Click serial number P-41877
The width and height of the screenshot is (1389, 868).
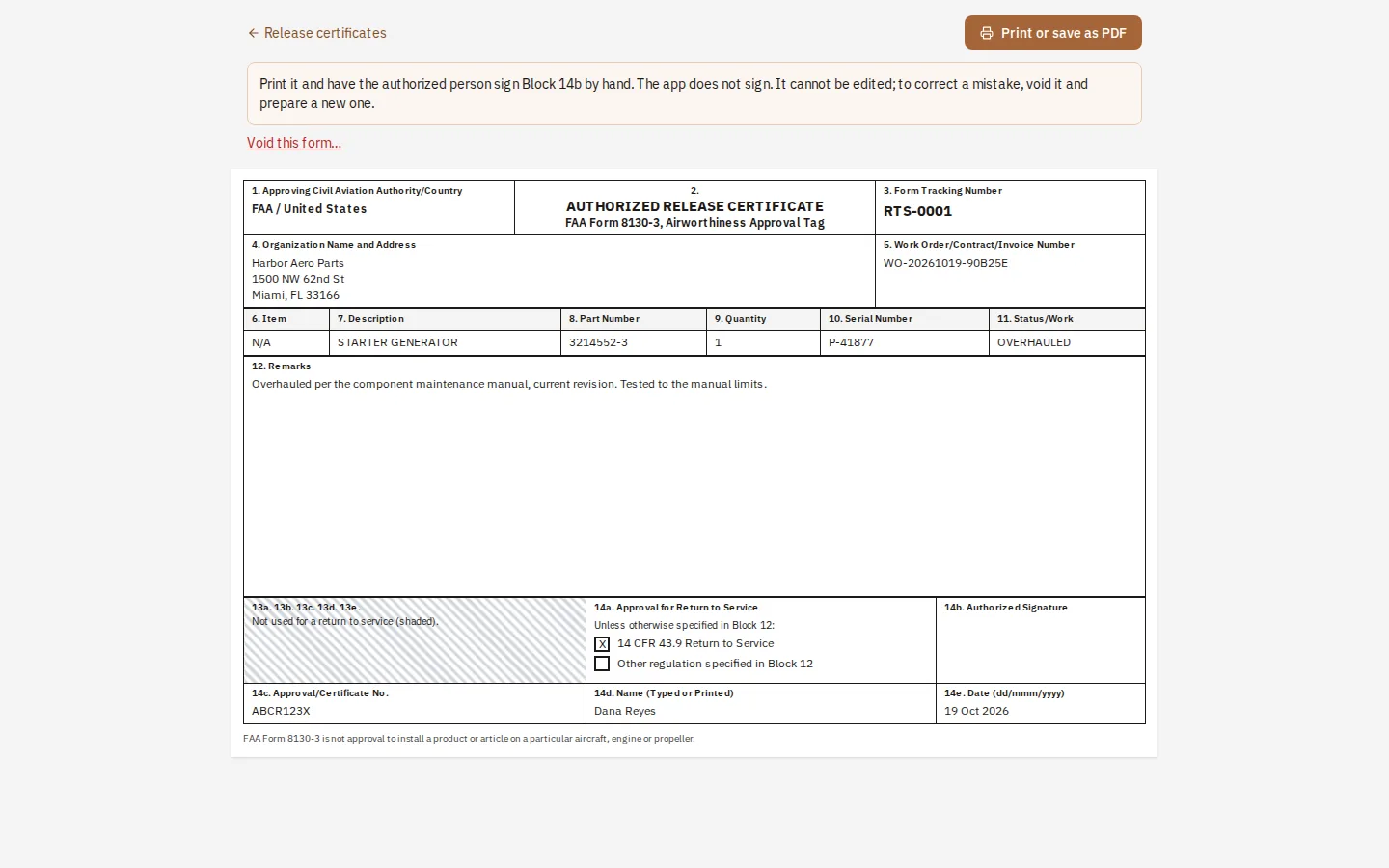pos(851,342)
